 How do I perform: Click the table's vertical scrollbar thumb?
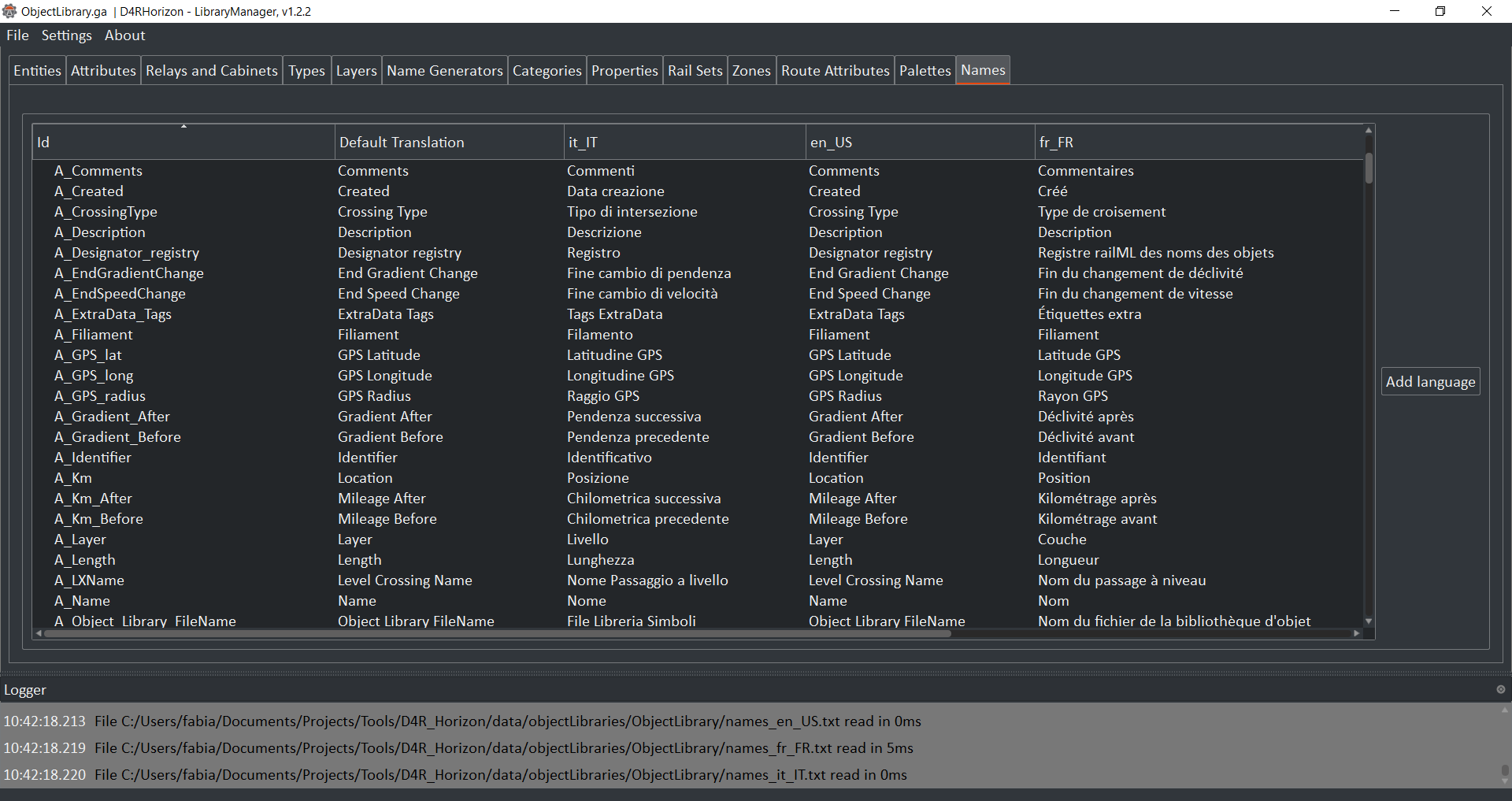click(1369, 169)
